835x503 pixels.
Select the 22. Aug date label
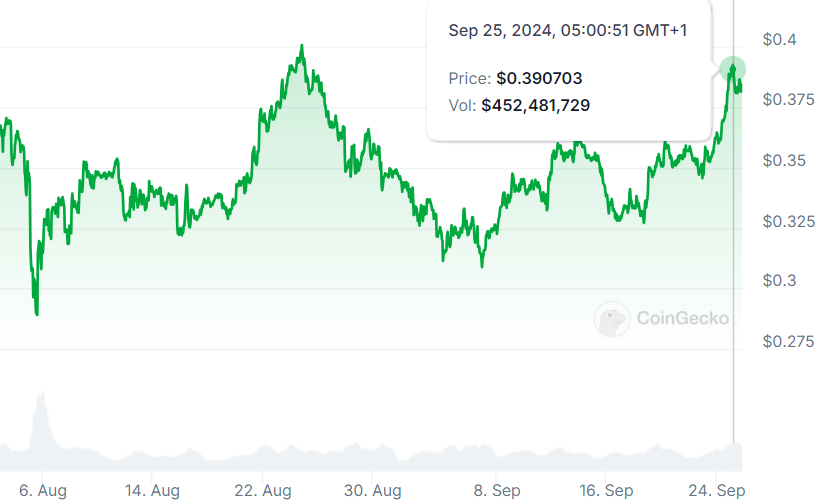(x=263, y=490)
